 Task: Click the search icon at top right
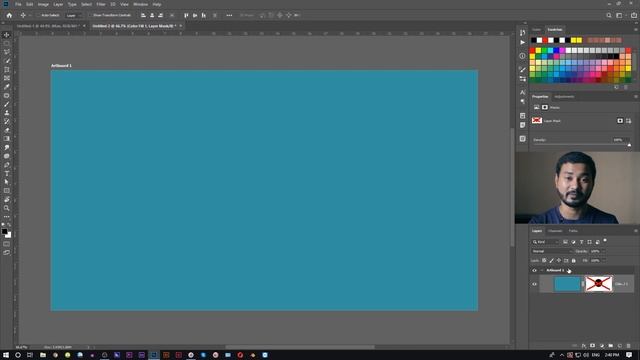(x=609, y=15)
